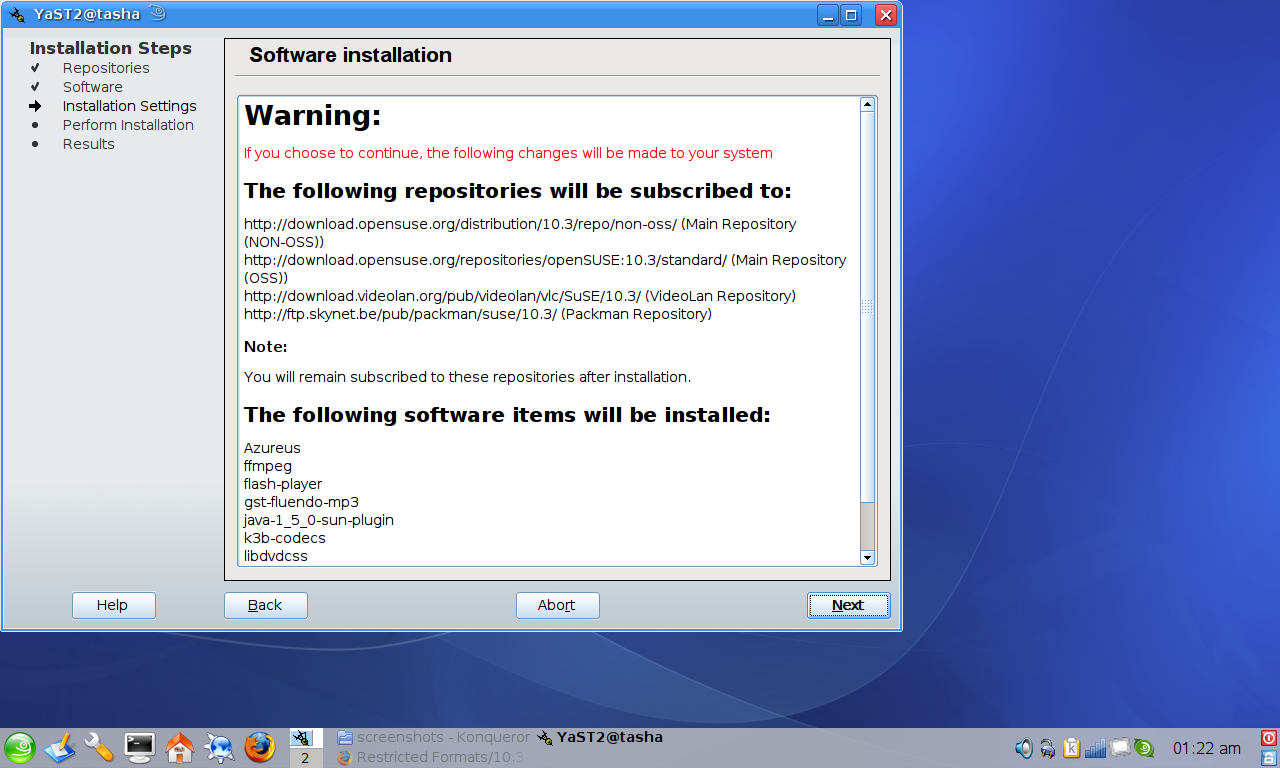Click Next to continue installation
Image resolution: width=1280 pixels, height=768 pixels.
[848, 605]
